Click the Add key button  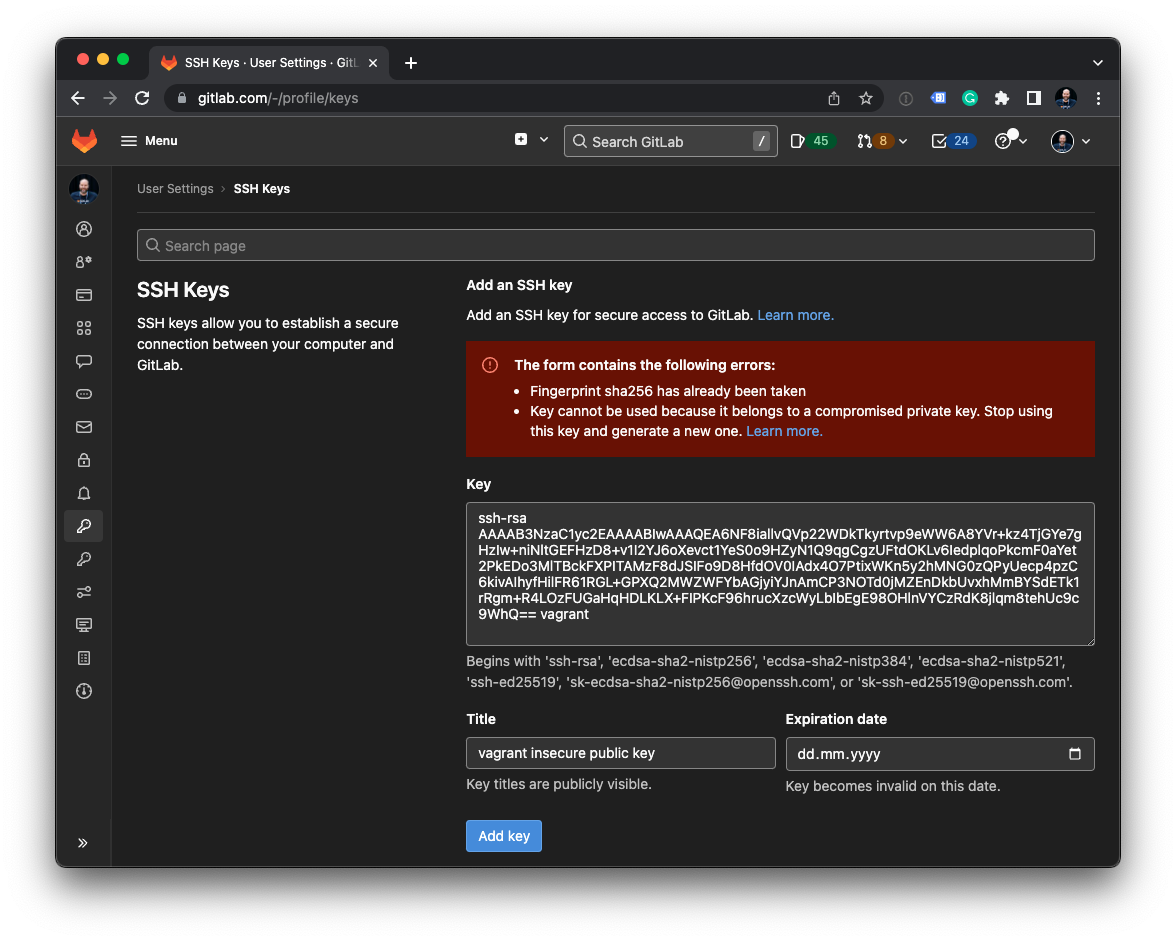[x=503, y=835]
